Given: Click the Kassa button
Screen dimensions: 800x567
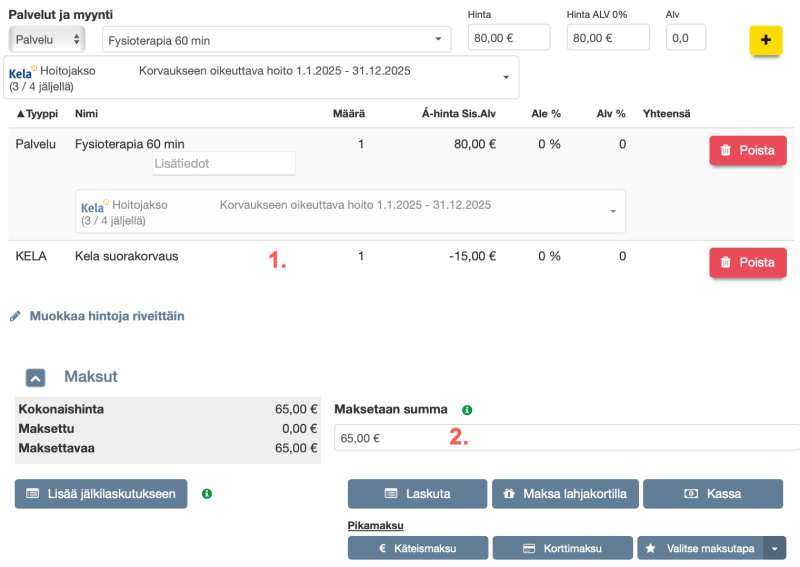Looking at the screenshot, I should (712, 494).
